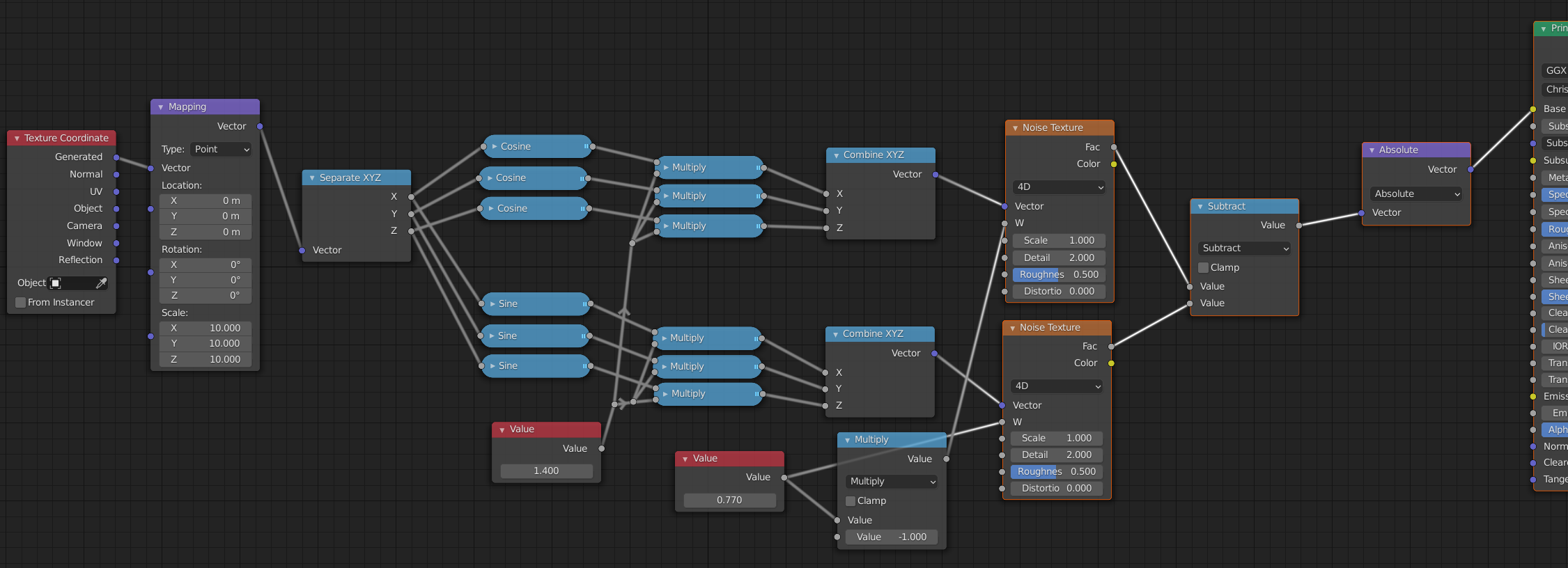The height and width of the screenshot is (568, 1568).
Task: Click the -1.000 Value field in the expanded Multiply node
Action: point(892,537)
